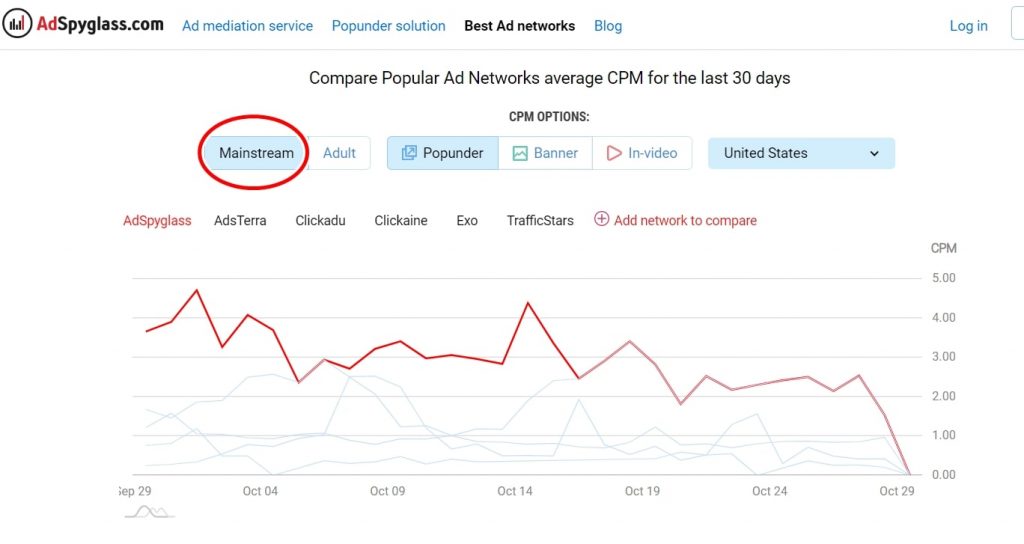The image size is (1024, 544).
Task: Open the Blog link
Action: tap(608, 25)
